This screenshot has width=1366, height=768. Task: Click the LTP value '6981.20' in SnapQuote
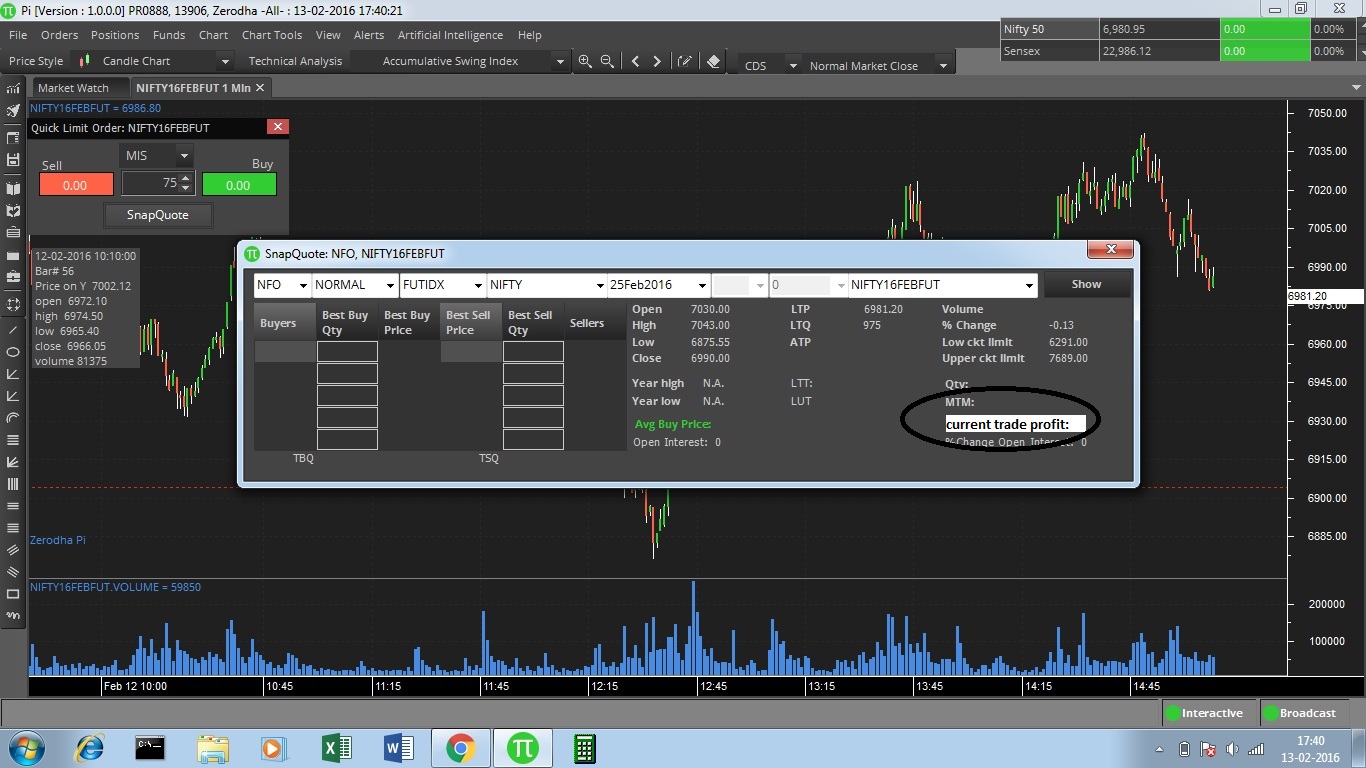(883, 310)
